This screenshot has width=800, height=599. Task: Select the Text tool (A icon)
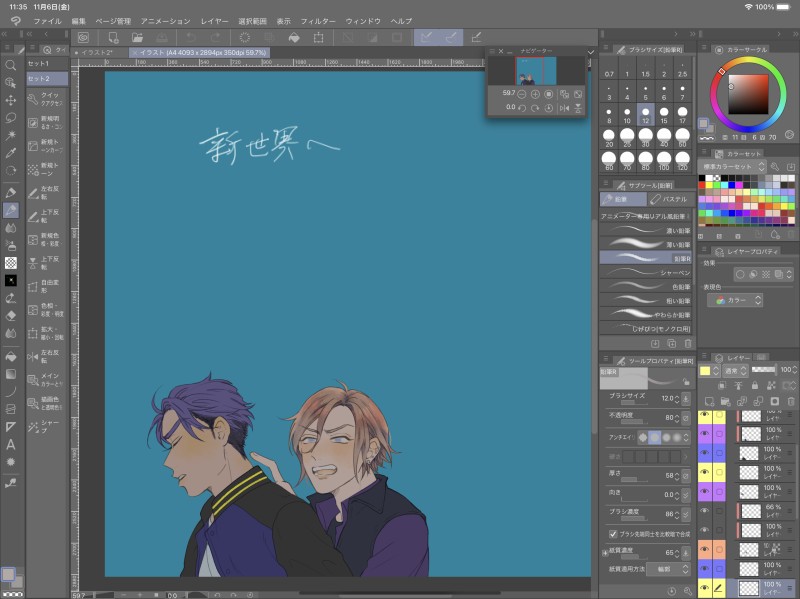coord(10,444)
